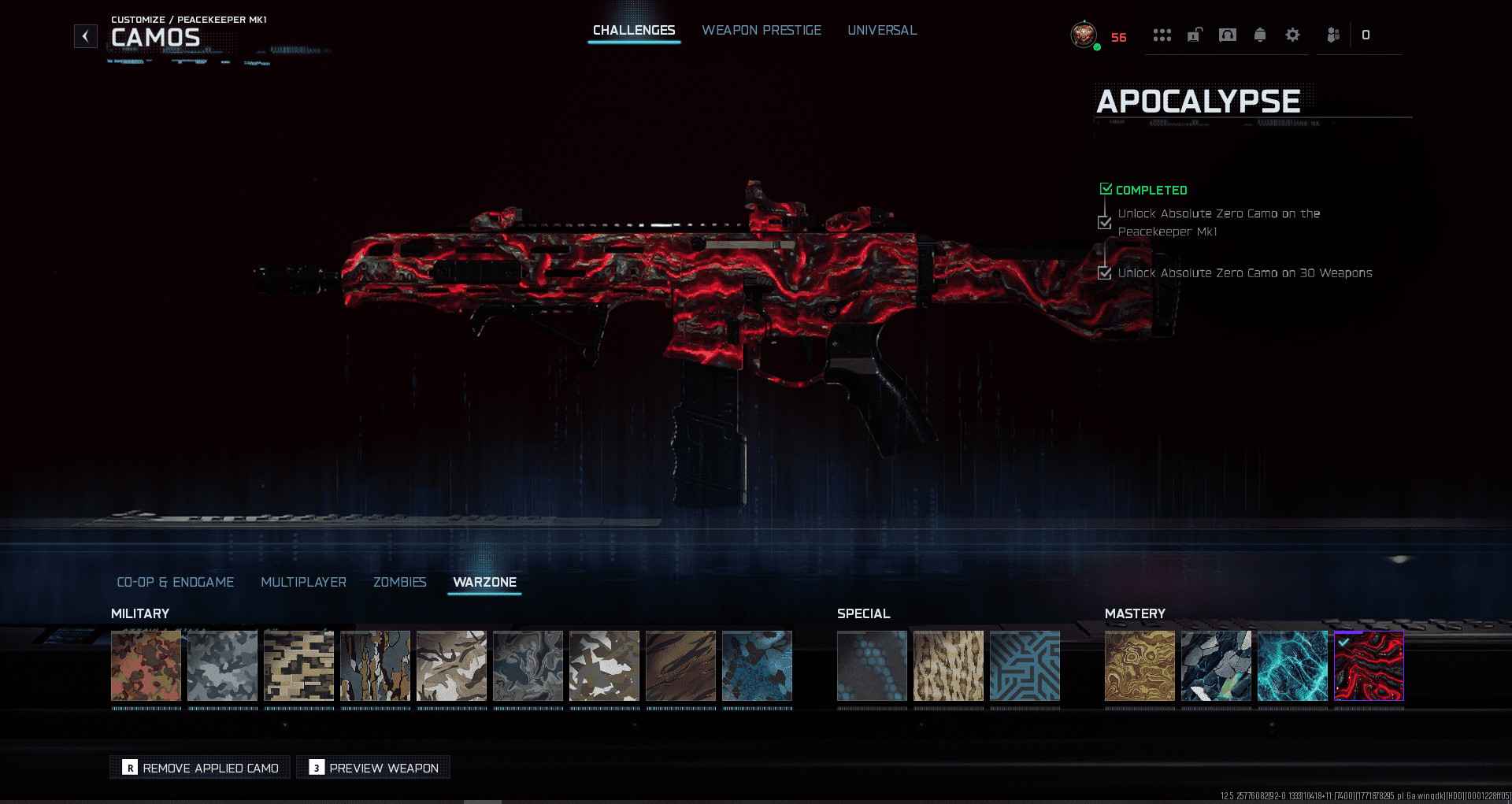Click the Mastery section label
Screen dimensions: 1512x804
click(1135, 613)
